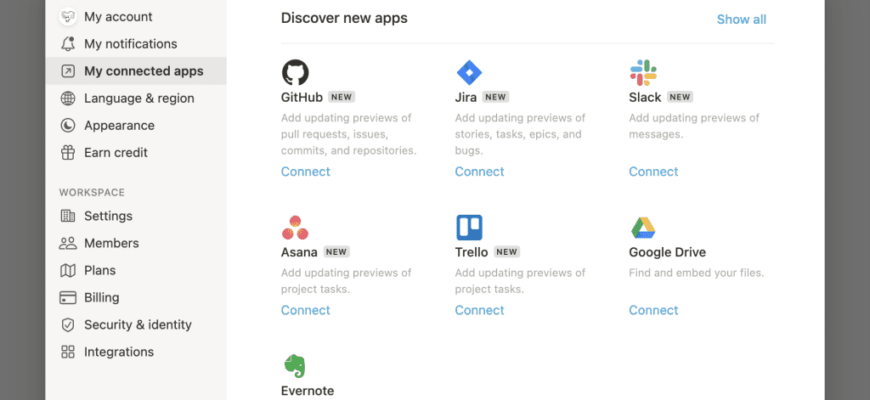Click the bell icon beside My notifications

[68, 44]
